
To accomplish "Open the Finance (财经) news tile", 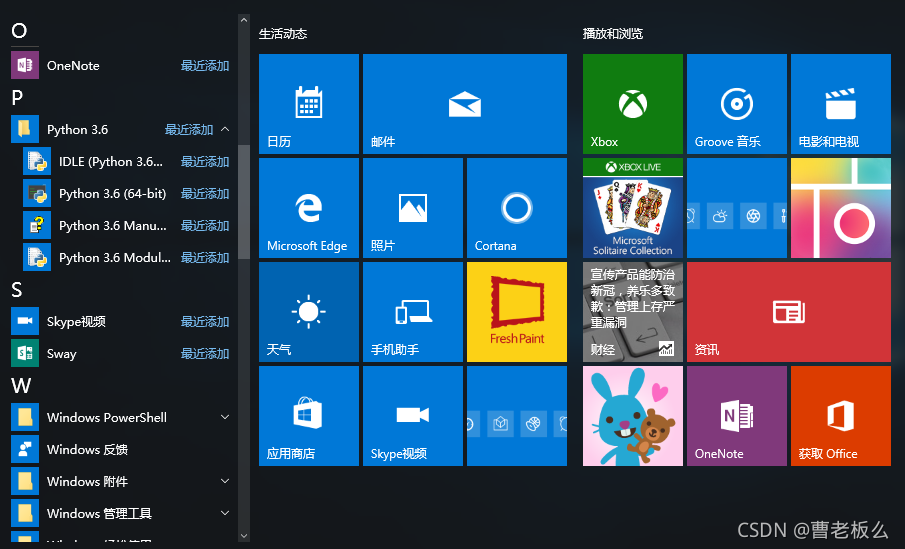I will click(633, 312).
